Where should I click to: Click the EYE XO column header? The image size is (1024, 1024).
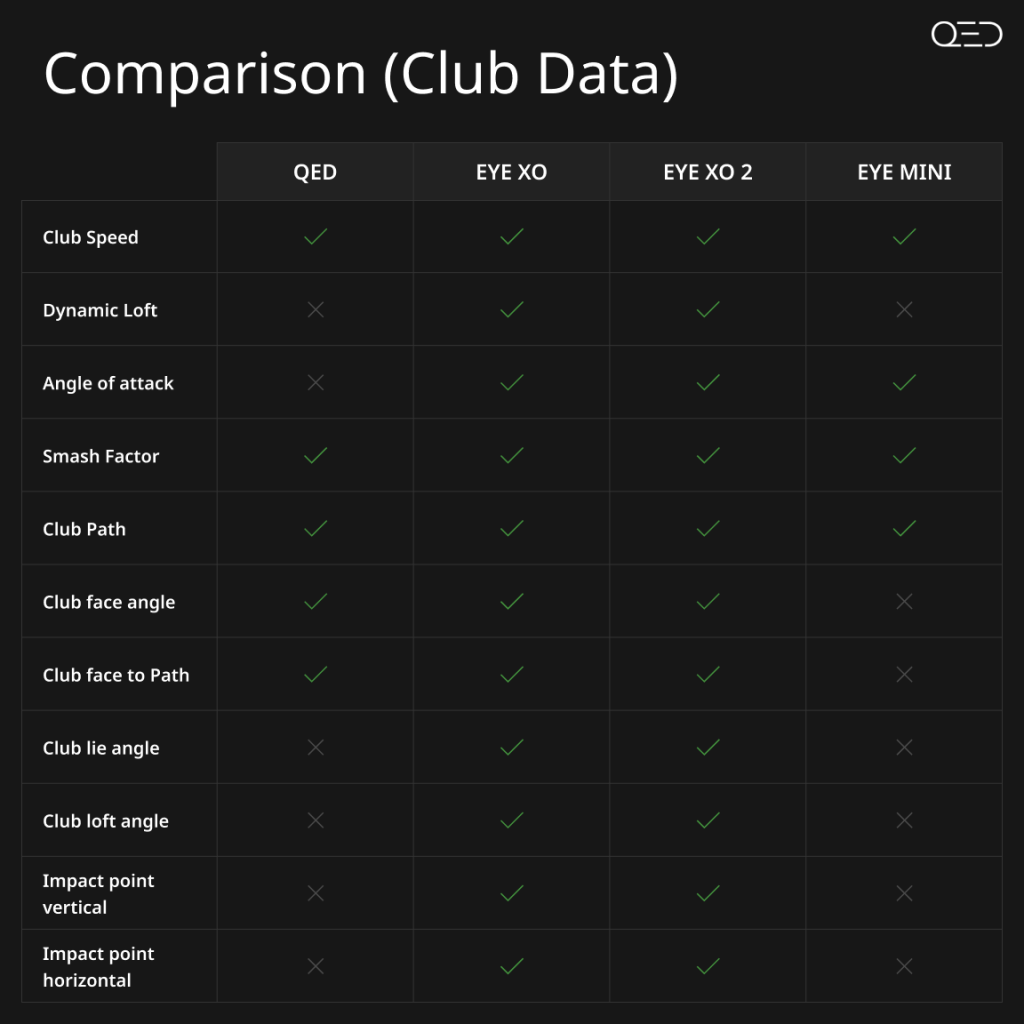[511, 172]
